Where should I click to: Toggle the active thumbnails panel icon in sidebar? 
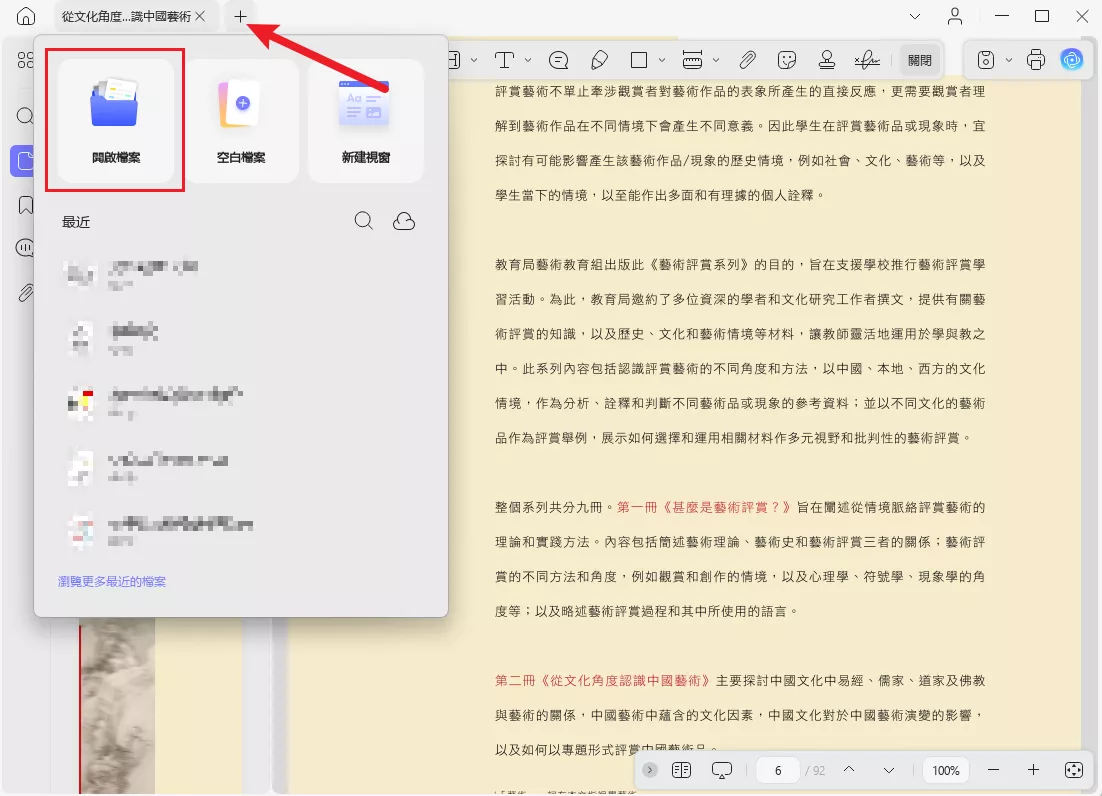click(x=23, y=161)
